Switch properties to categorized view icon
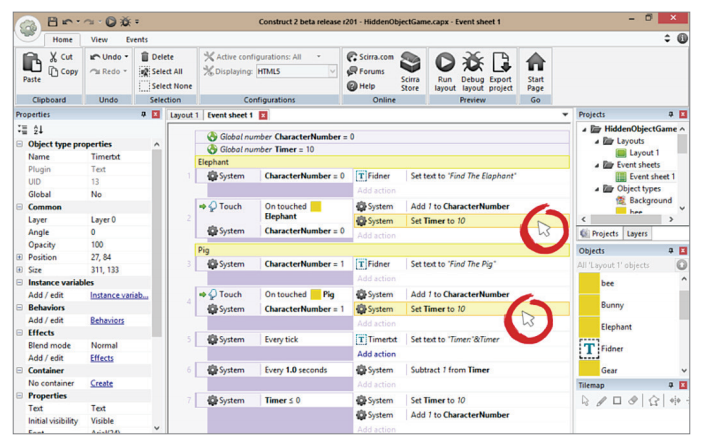 pos(22,130)
